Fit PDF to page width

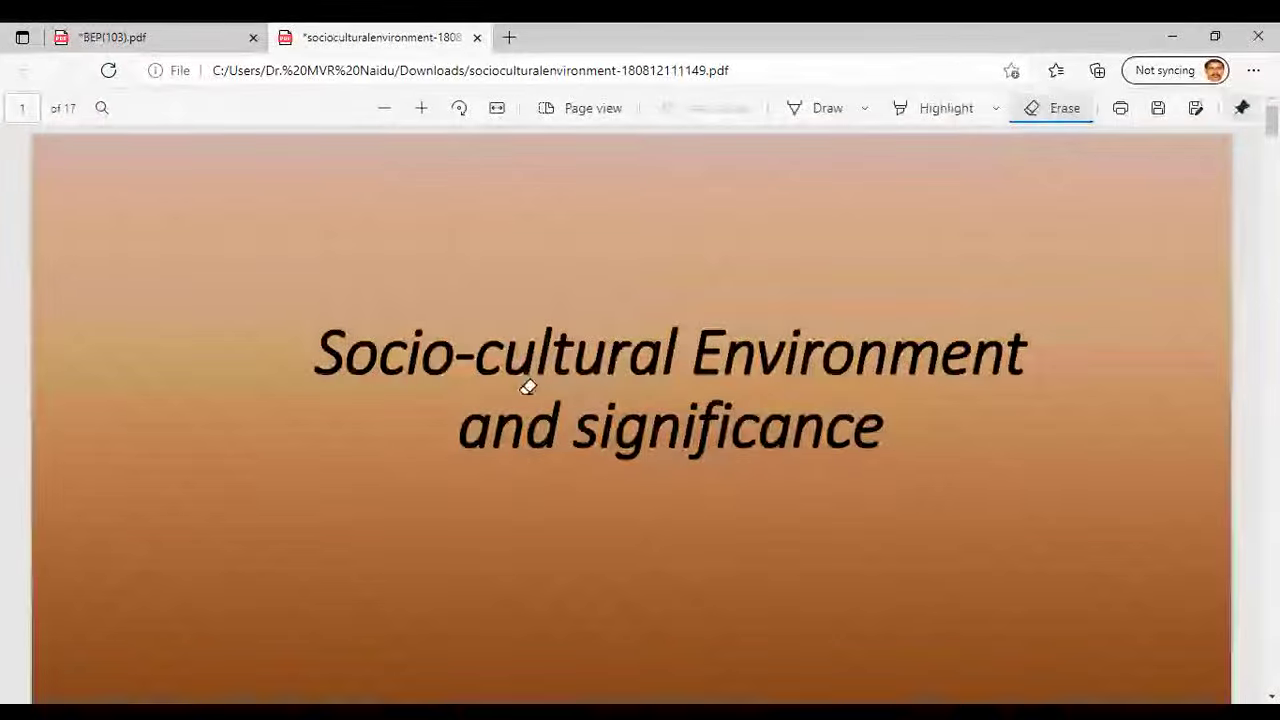coord(497,108)
